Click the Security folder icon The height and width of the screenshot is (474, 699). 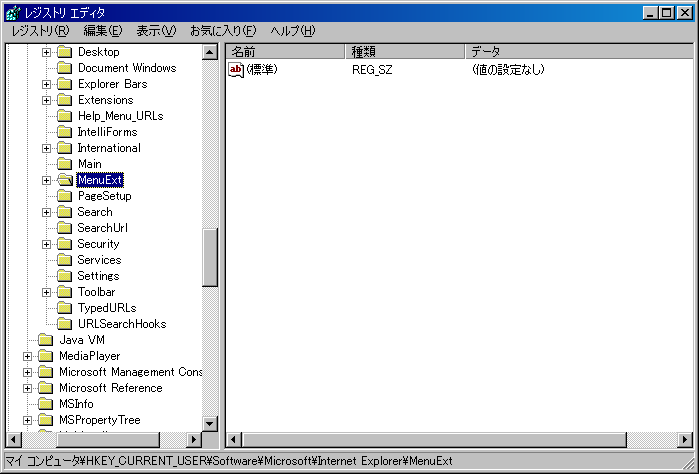[x=65, y=244]
